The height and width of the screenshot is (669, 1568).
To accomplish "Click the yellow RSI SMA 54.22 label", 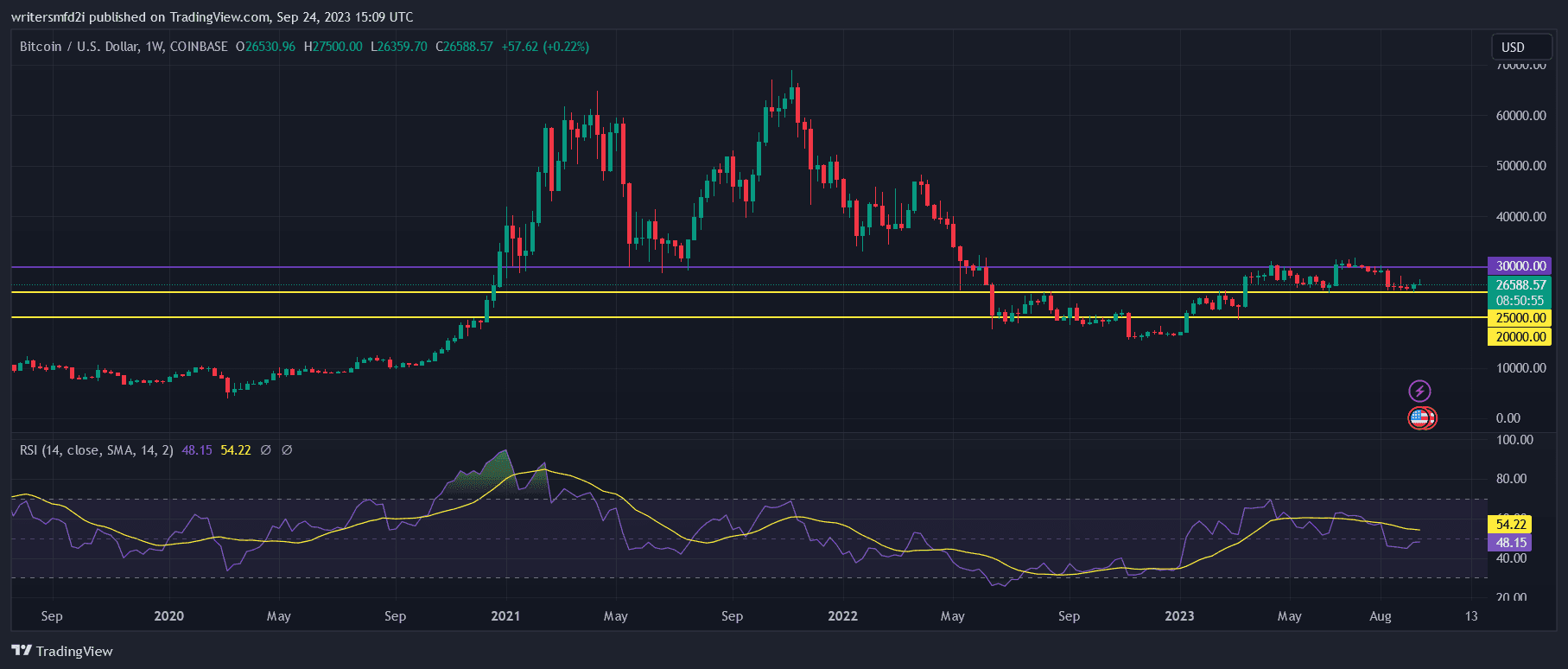I will coord(1510,524).
